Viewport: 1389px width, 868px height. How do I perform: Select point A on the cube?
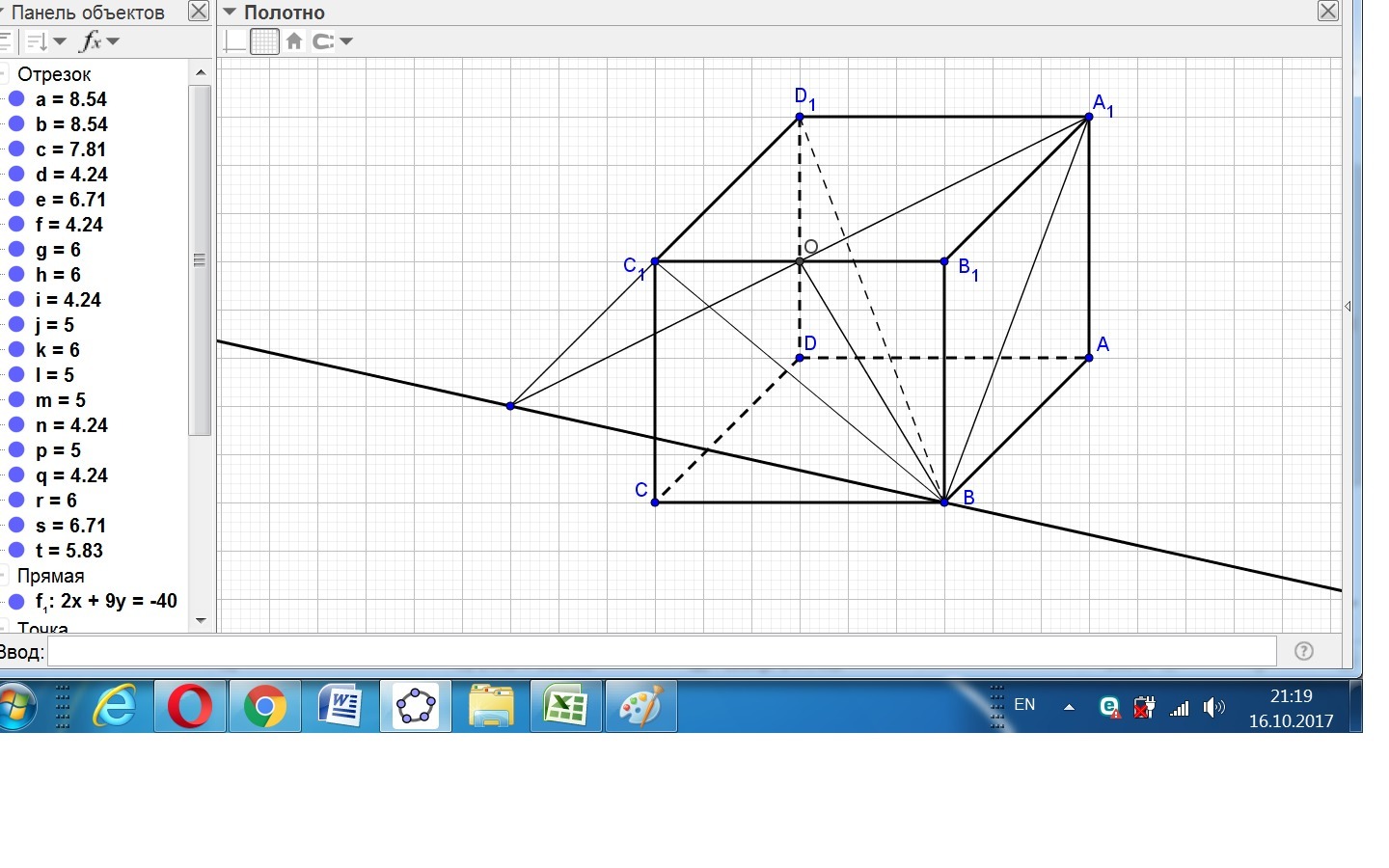pos(1089,358)
